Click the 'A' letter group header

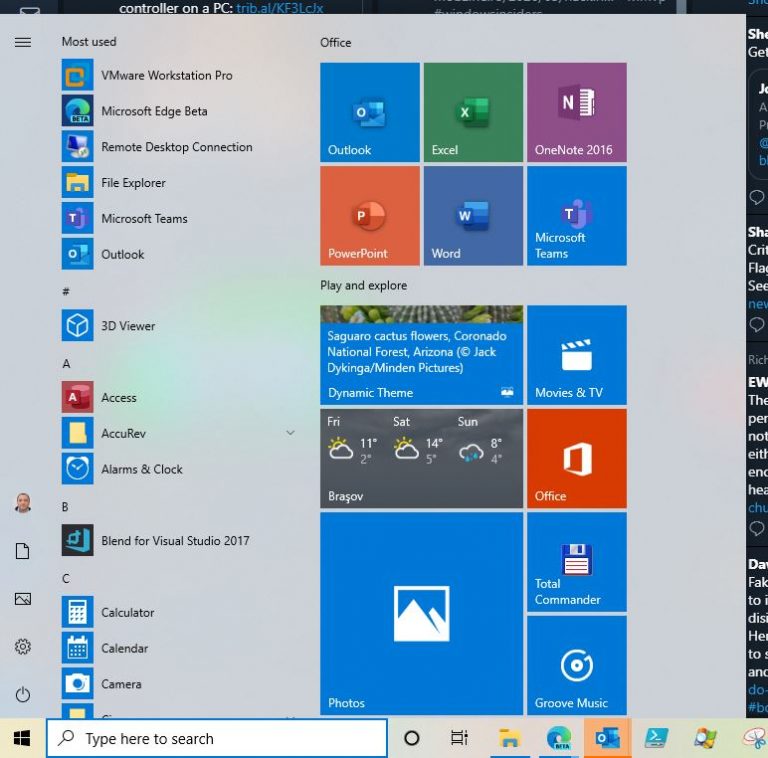point(66,364)
